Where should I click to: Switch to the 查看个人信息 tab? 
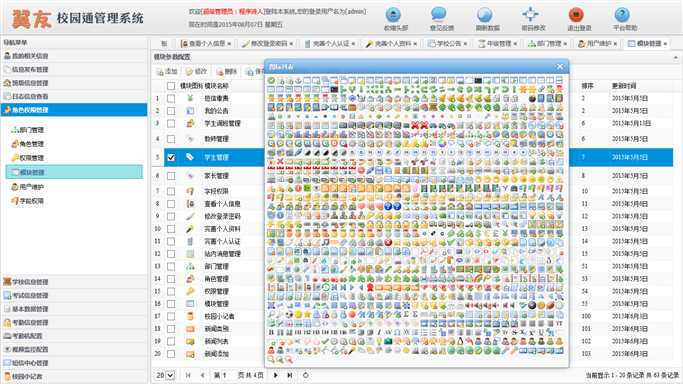tap(206, 44)
